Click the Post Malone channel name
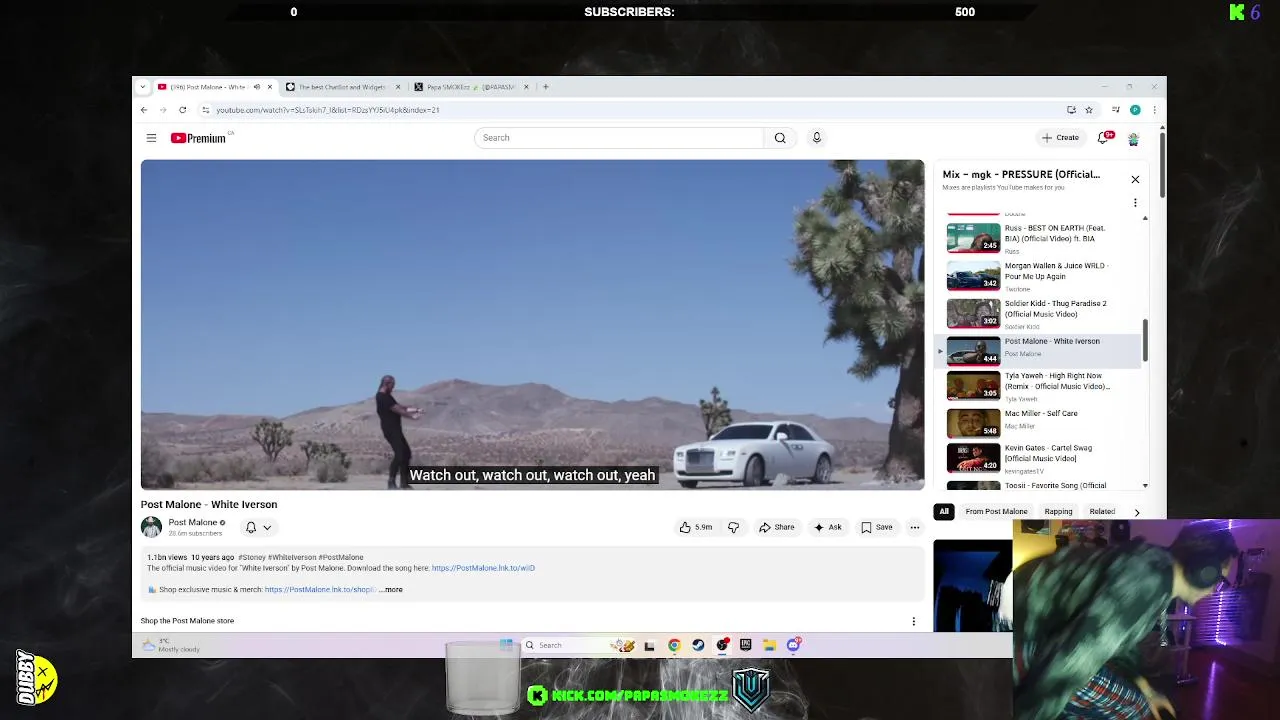1280x720 pixels. [x=192, y=522]
